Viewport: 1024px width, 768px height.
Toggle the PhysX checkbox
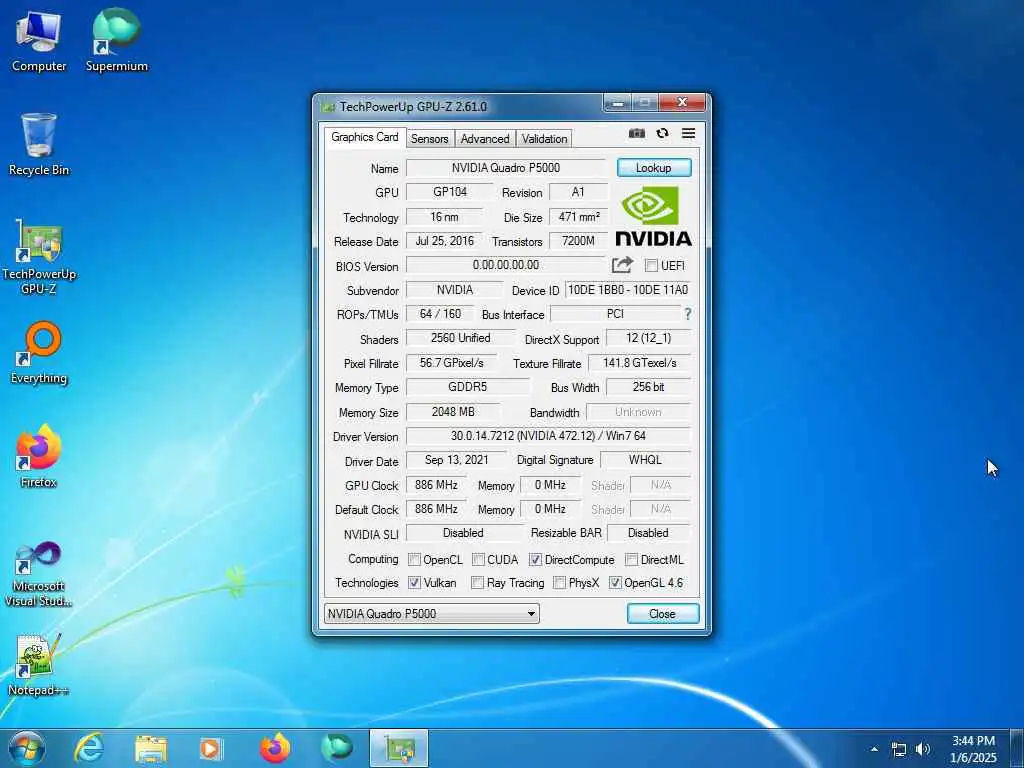[x=559, y=583]
